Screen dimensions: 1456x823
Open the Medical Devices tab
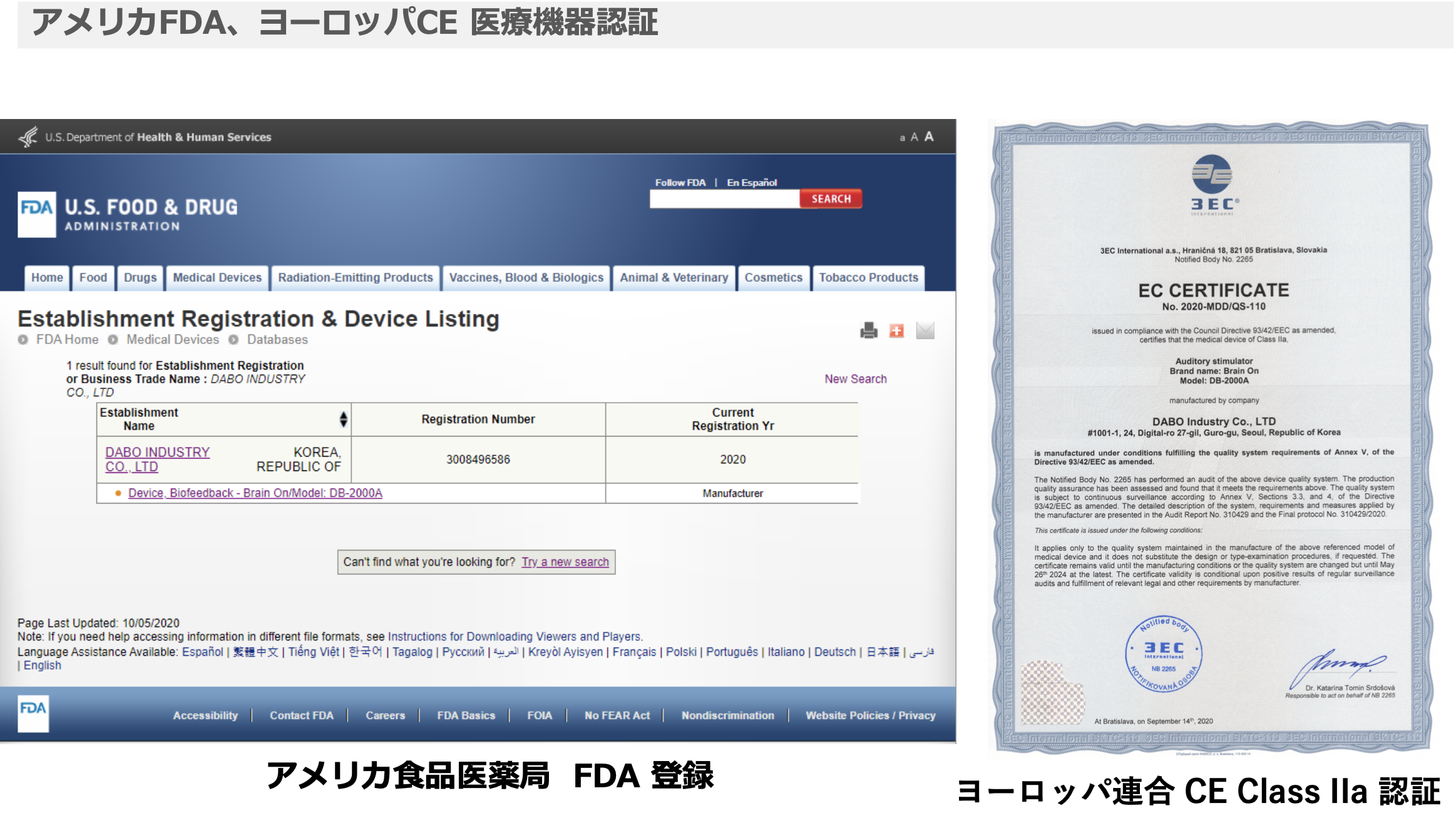[x=217, y=277]
